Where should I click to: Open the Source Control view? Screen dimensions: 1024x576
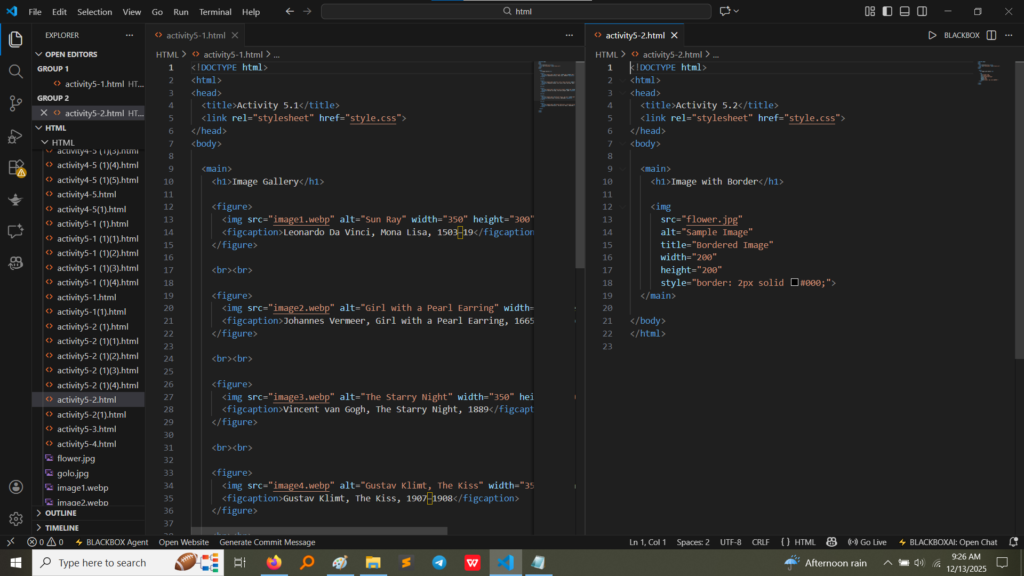[x=16, y=103]
